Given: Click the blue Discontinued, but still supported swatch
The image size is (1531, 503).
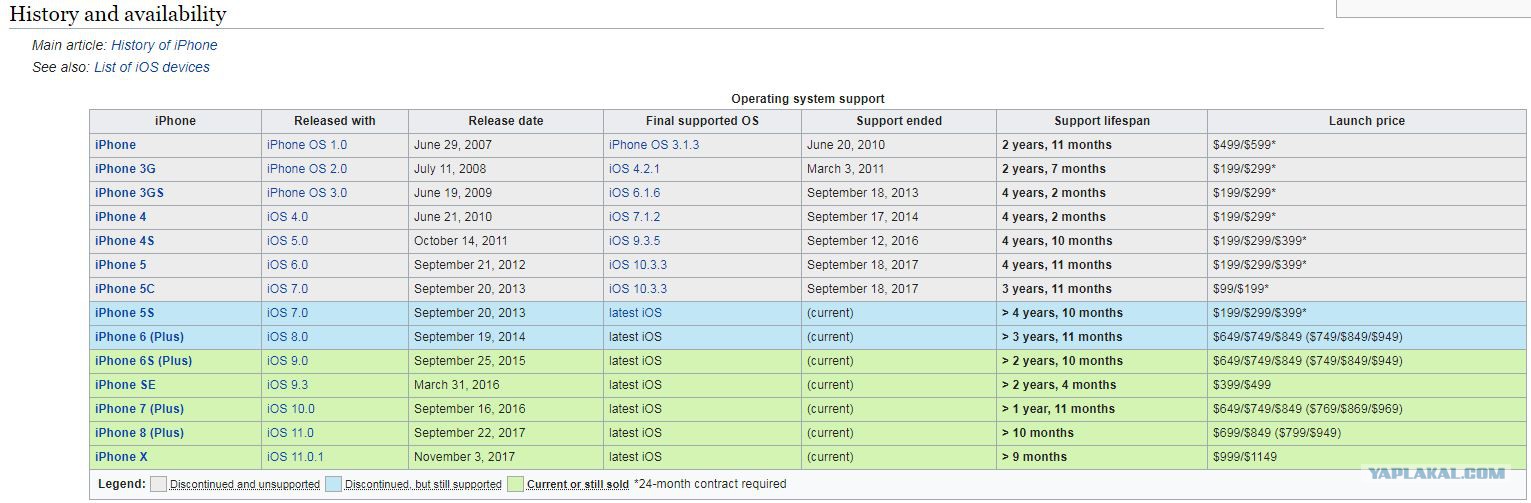Looking at the screenshot, I should click(x=333, y=484).
